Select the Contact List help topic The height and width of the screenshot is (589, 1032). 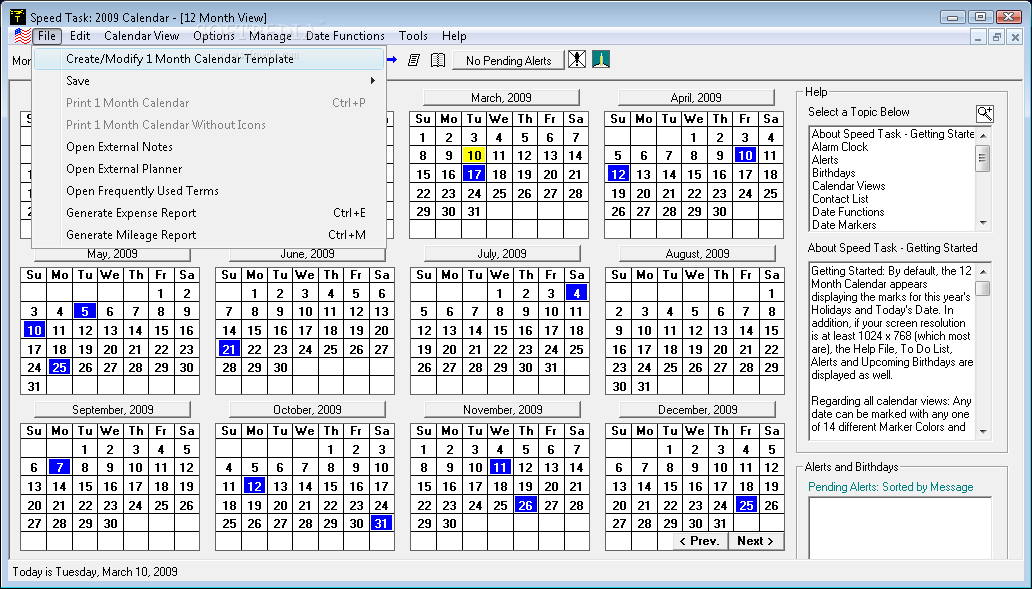(x=840, y=199)
